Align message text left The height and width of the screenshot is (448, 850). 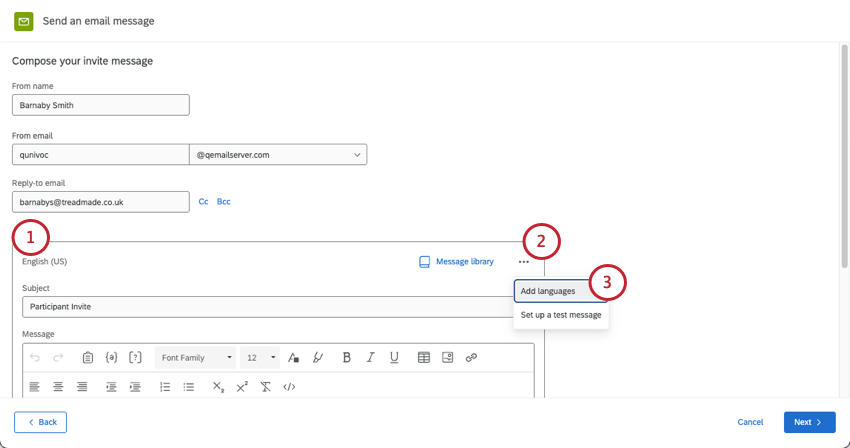tap(34, 387)
